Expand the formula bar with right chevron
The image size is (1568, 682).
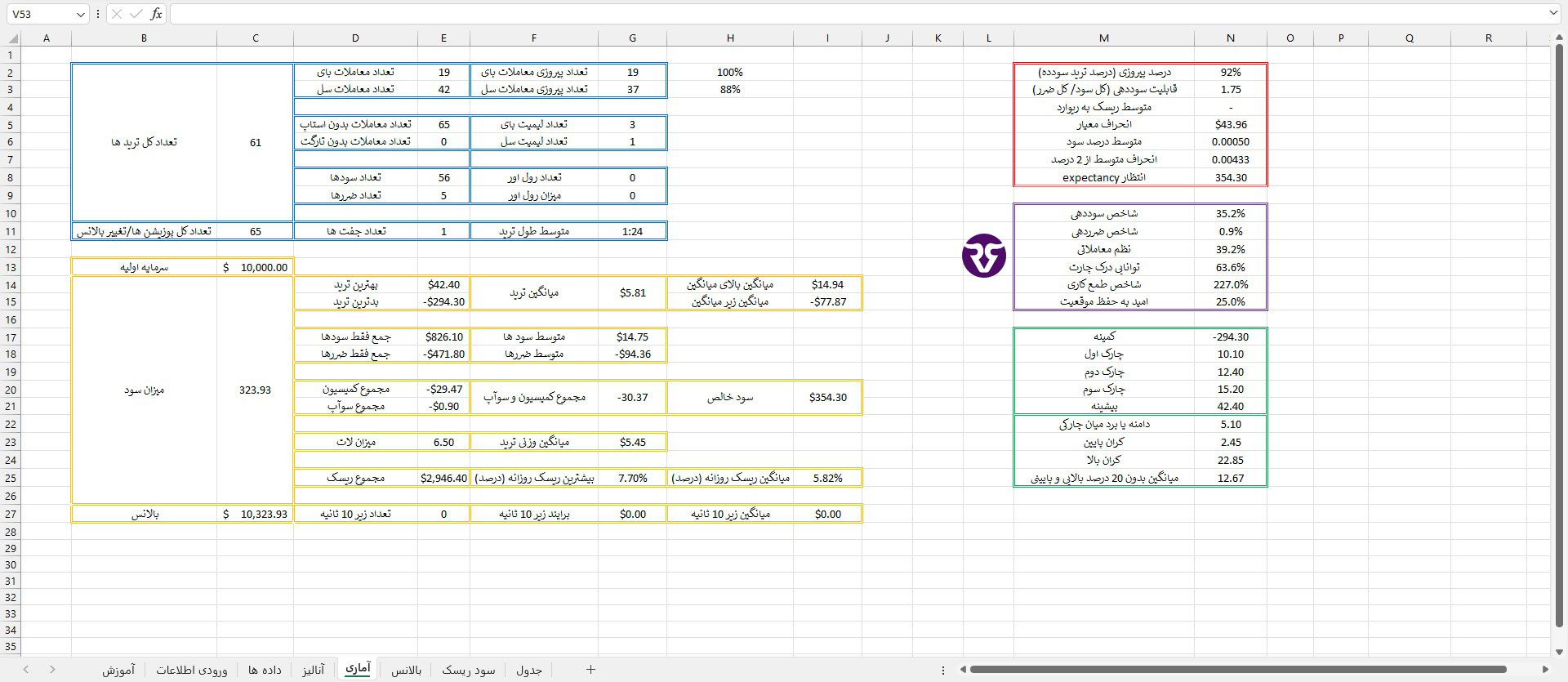coord(1553,13)
